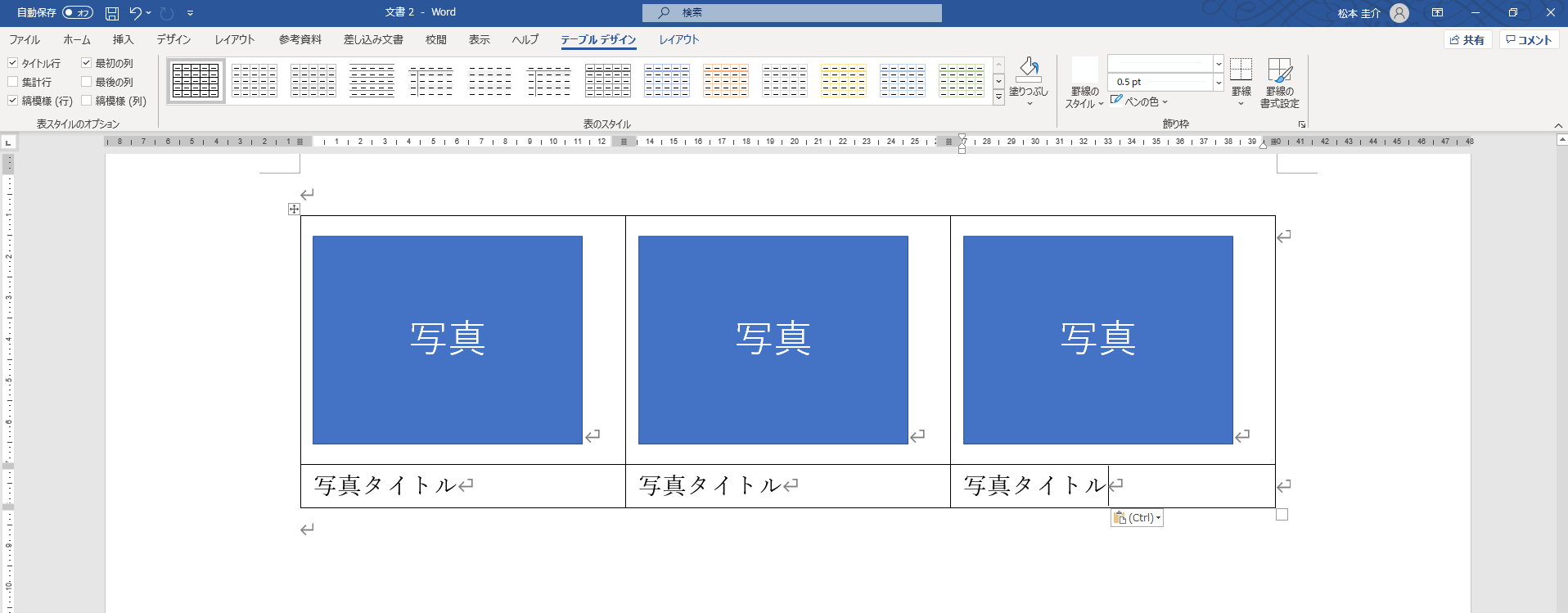Select the green dashed table style

pyautogui.click(x=962, y=81)
